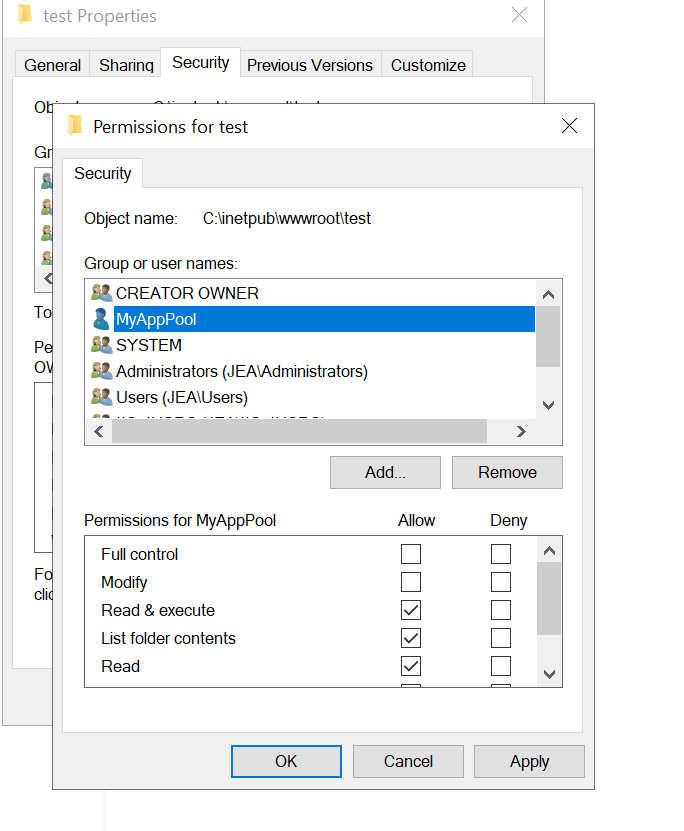Check Deny box for Modify permission
Image resolution: width=684 pixels, height=831 pixels.
tap(501, 582)
